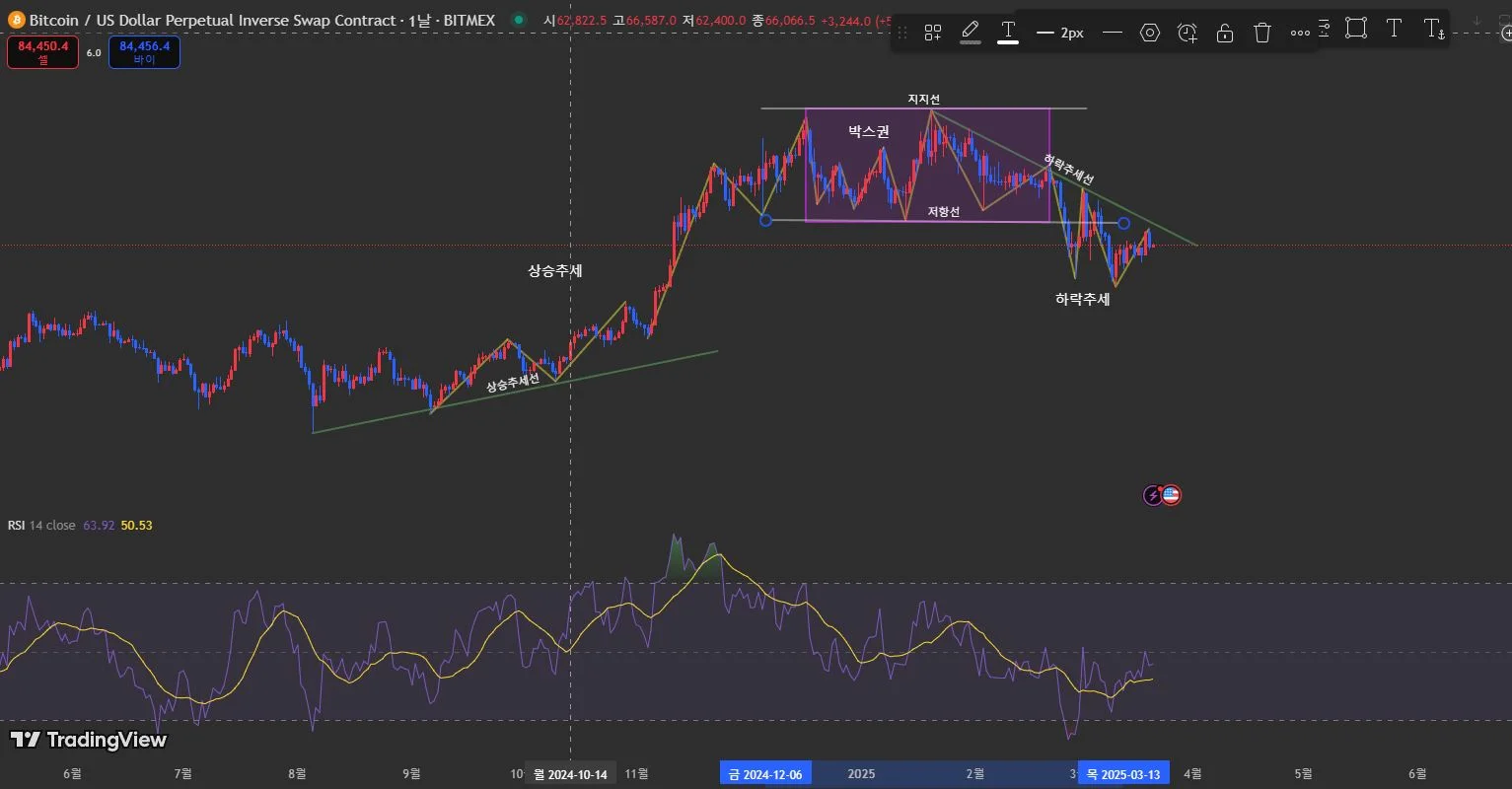Open the drawing templates grid icon

(932, 33)
